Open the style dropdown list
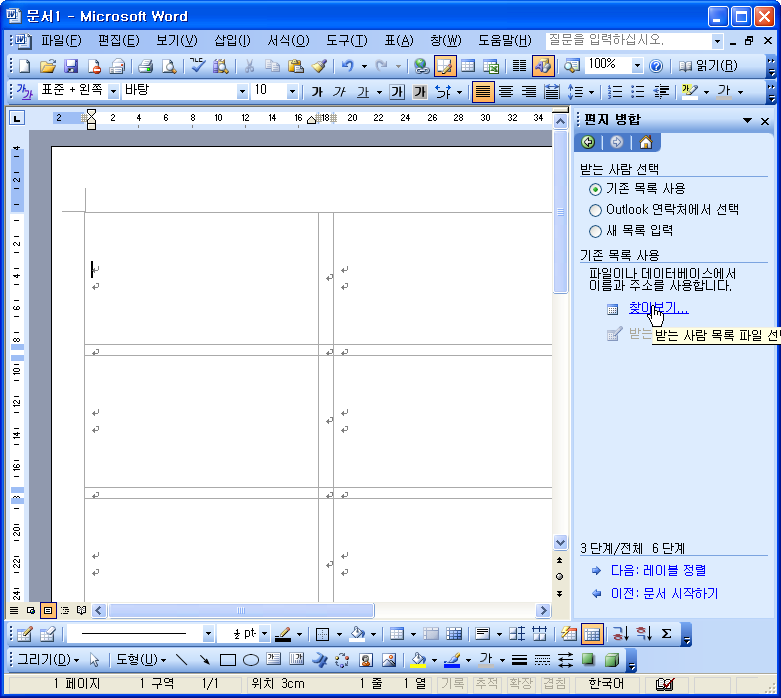 point(114,92)
